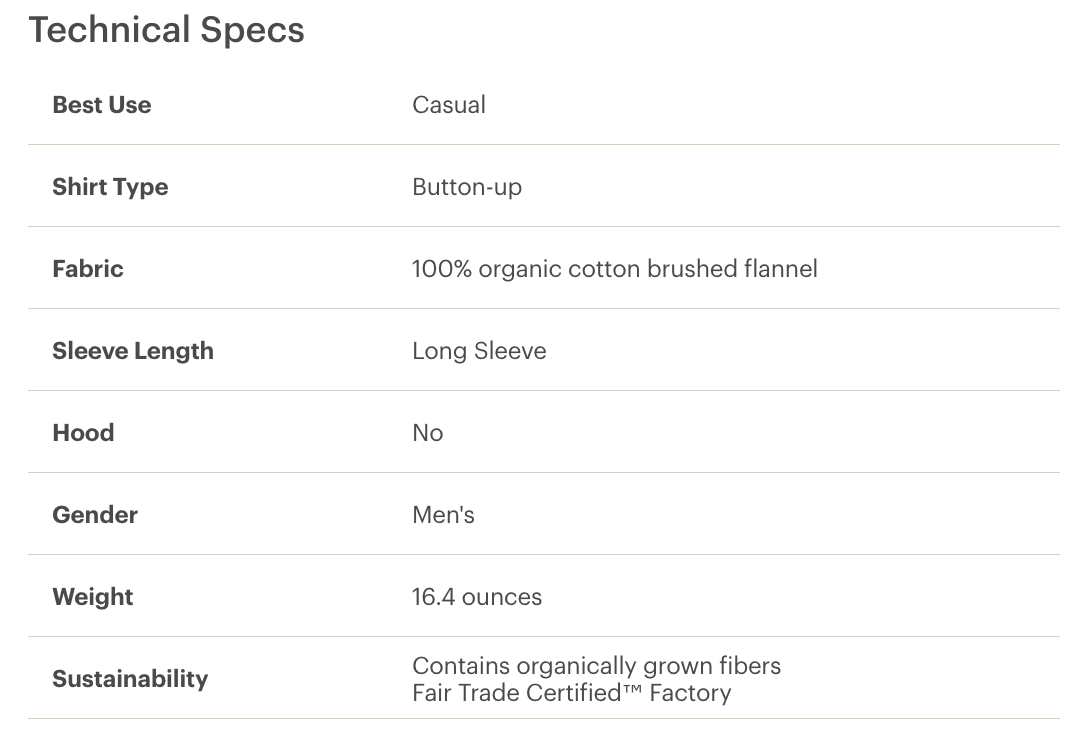Click Contains organically grown fibers text
1082x734 pixels.
tap(597, 666)
